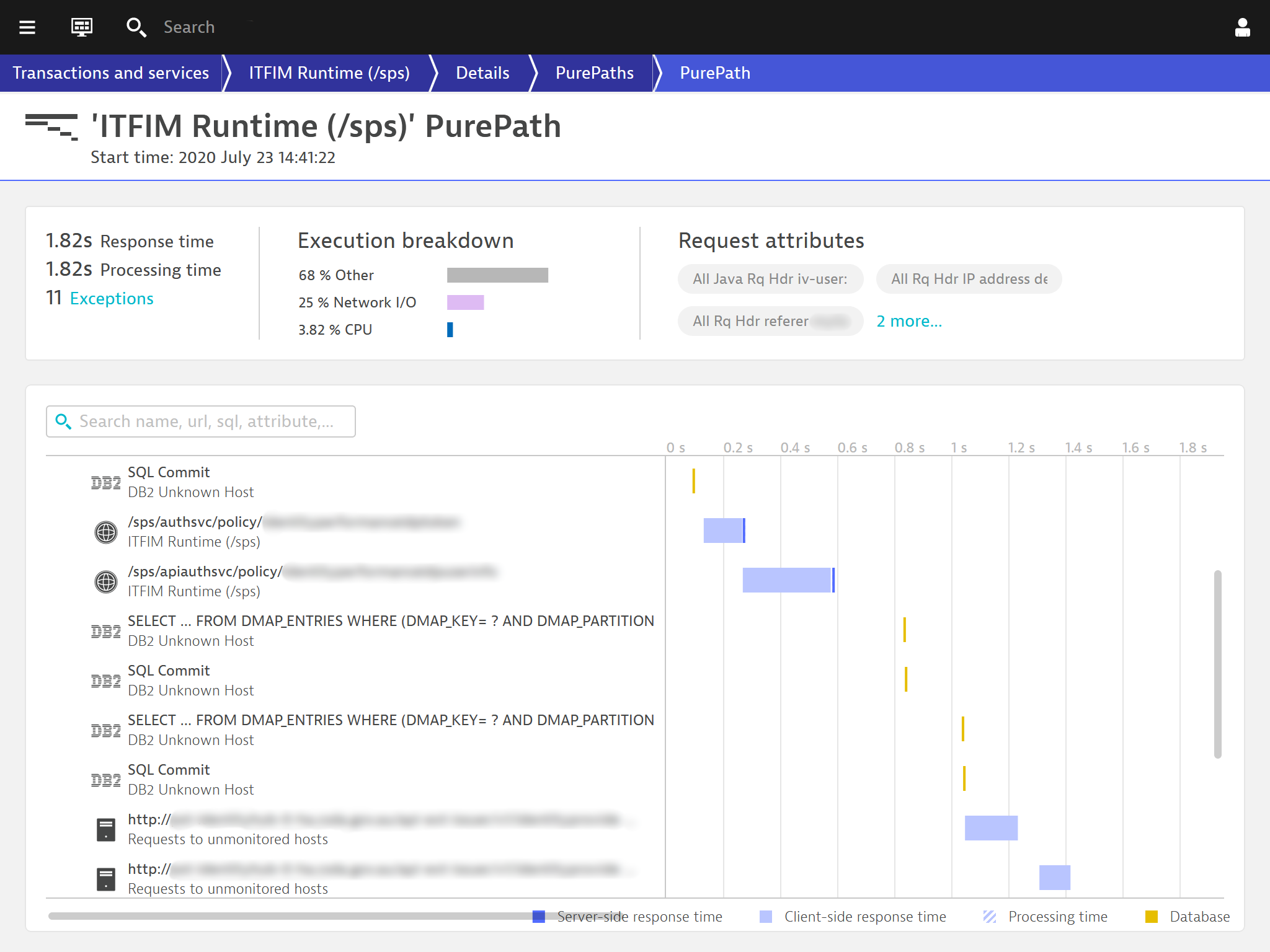Click the All Java Rq Hdr iv-user attribute
Screen dimensions: 1270x952
tap(770, 279)
